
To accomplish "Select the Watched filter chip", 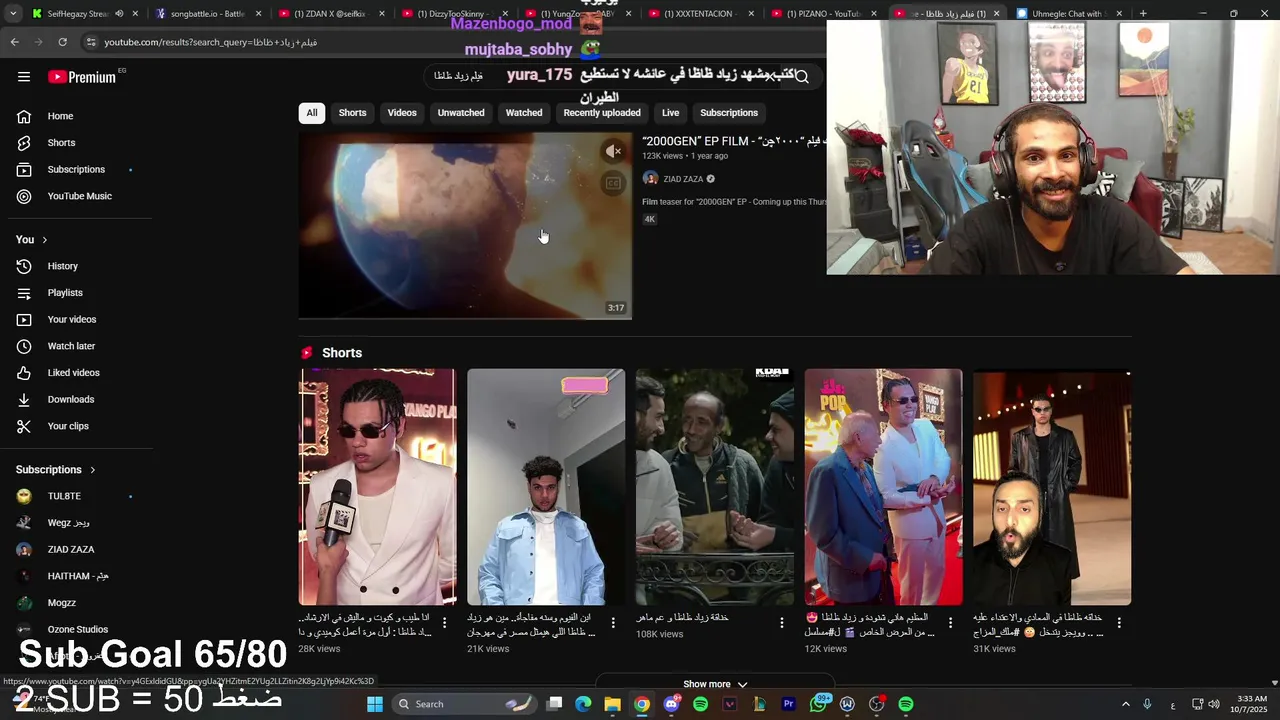I will tap(524, 113).
